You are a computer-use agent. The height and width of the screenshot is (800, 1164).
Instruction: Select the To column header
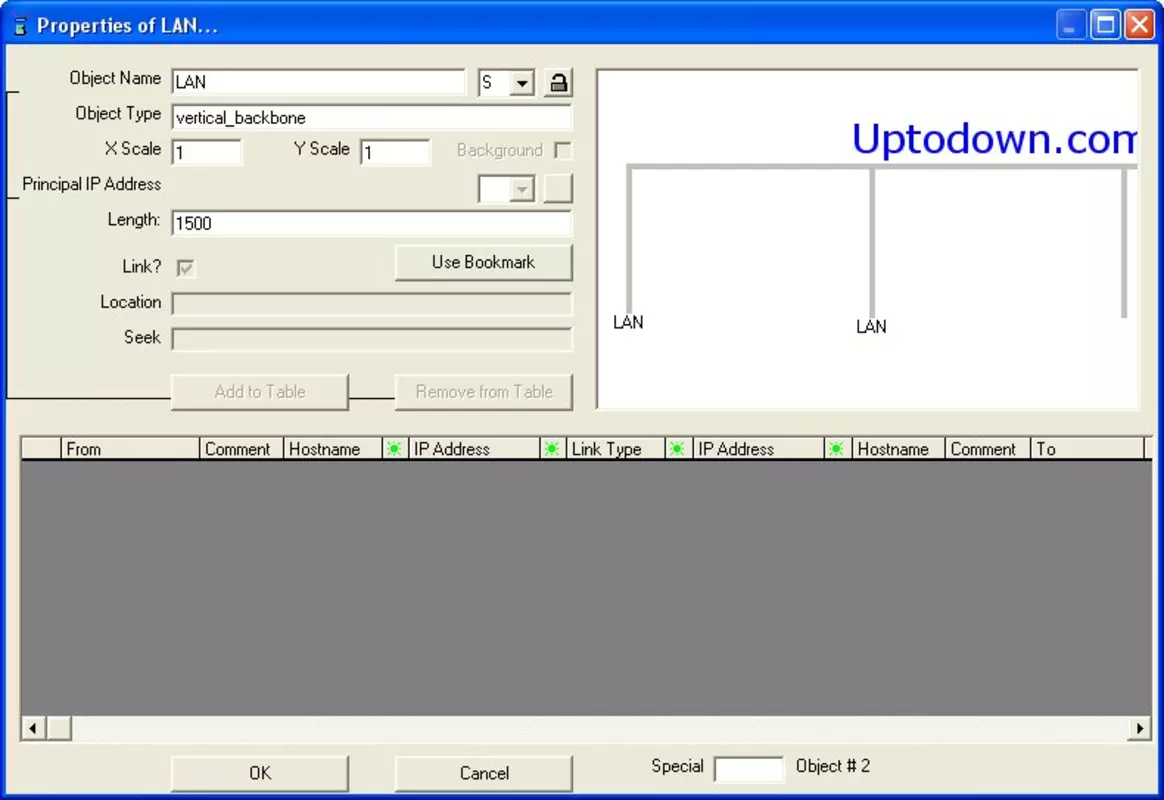(1087, 449)
